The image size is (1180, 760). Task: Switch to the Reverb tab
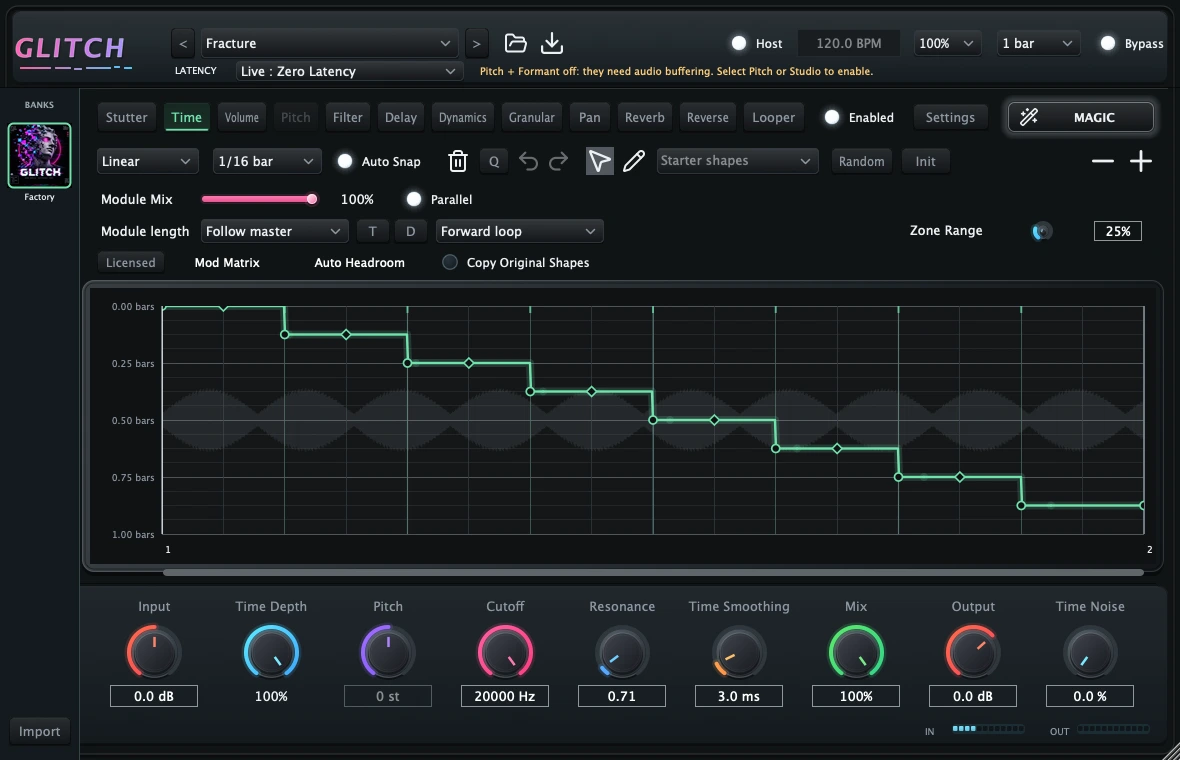click(x=645, y=117)
